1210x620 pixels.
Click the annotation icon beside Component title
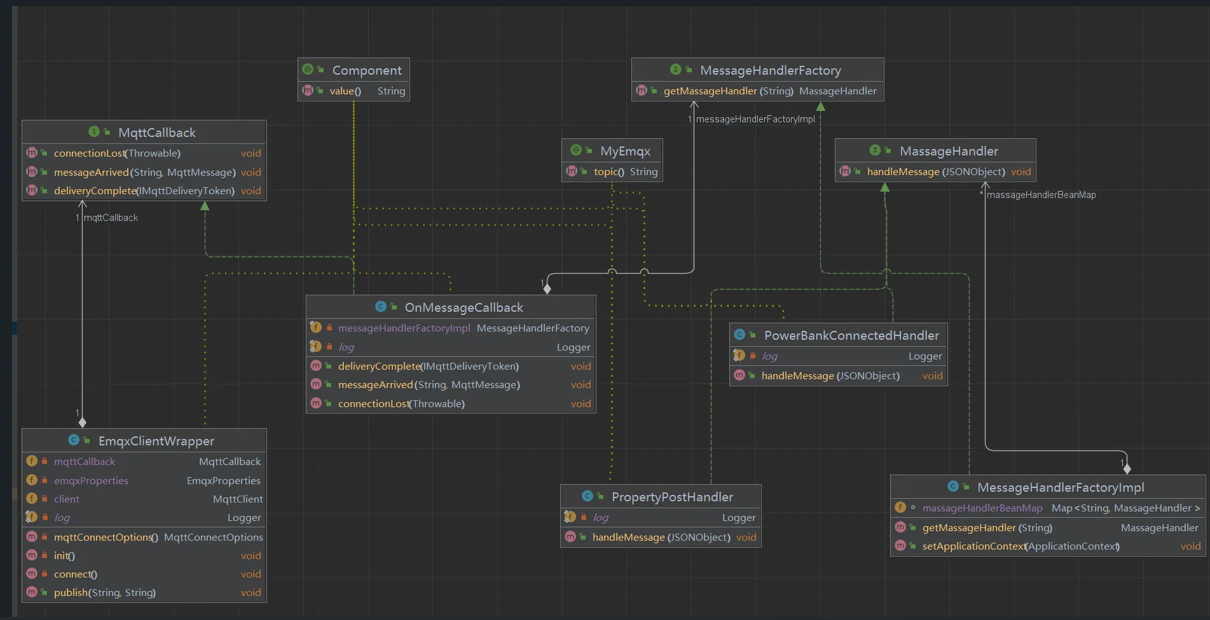point(308,70)
